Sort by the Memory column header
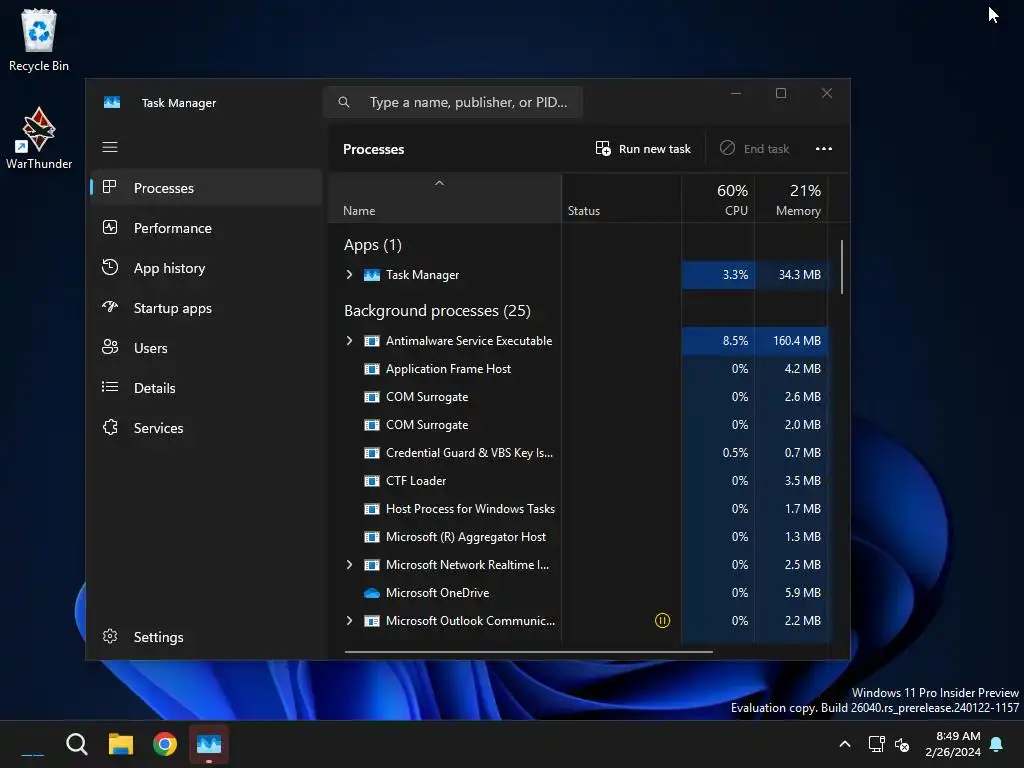Screen dimensions: 1024x768 (791, 199)
